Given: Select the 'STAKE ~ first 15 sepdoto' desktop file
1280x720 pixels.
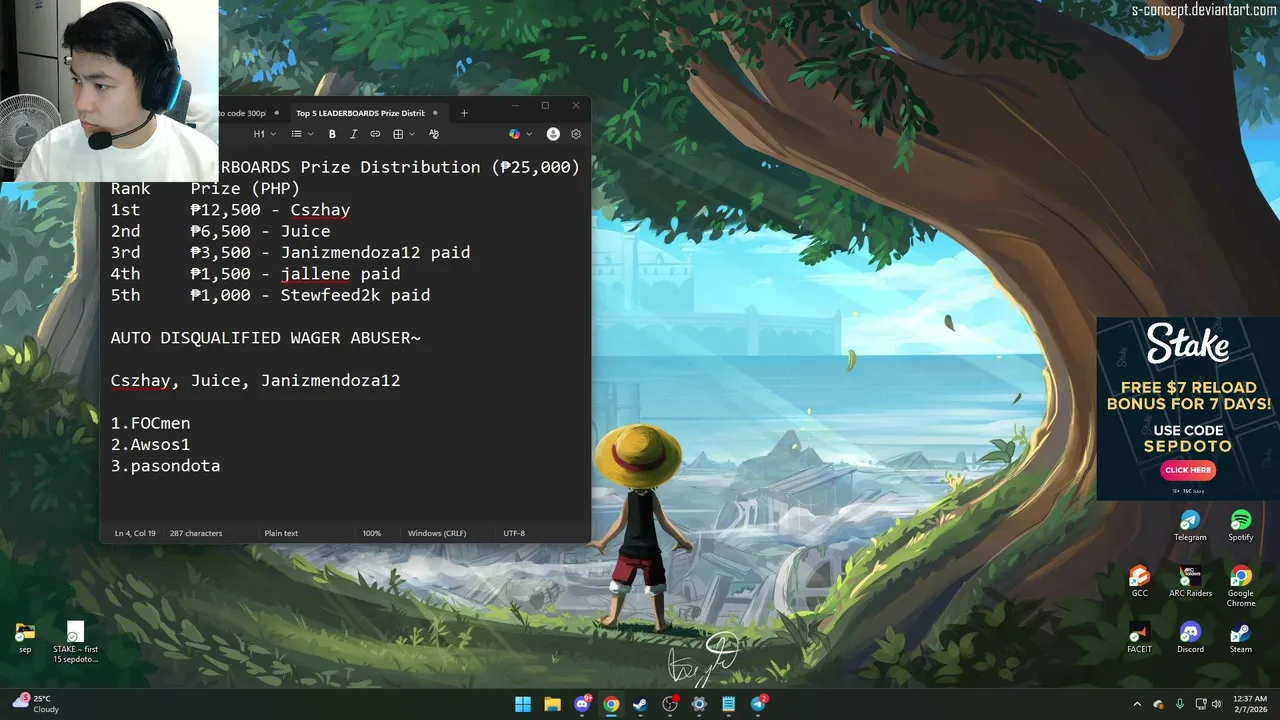Looking at the screenshot, I should point(76,643).
